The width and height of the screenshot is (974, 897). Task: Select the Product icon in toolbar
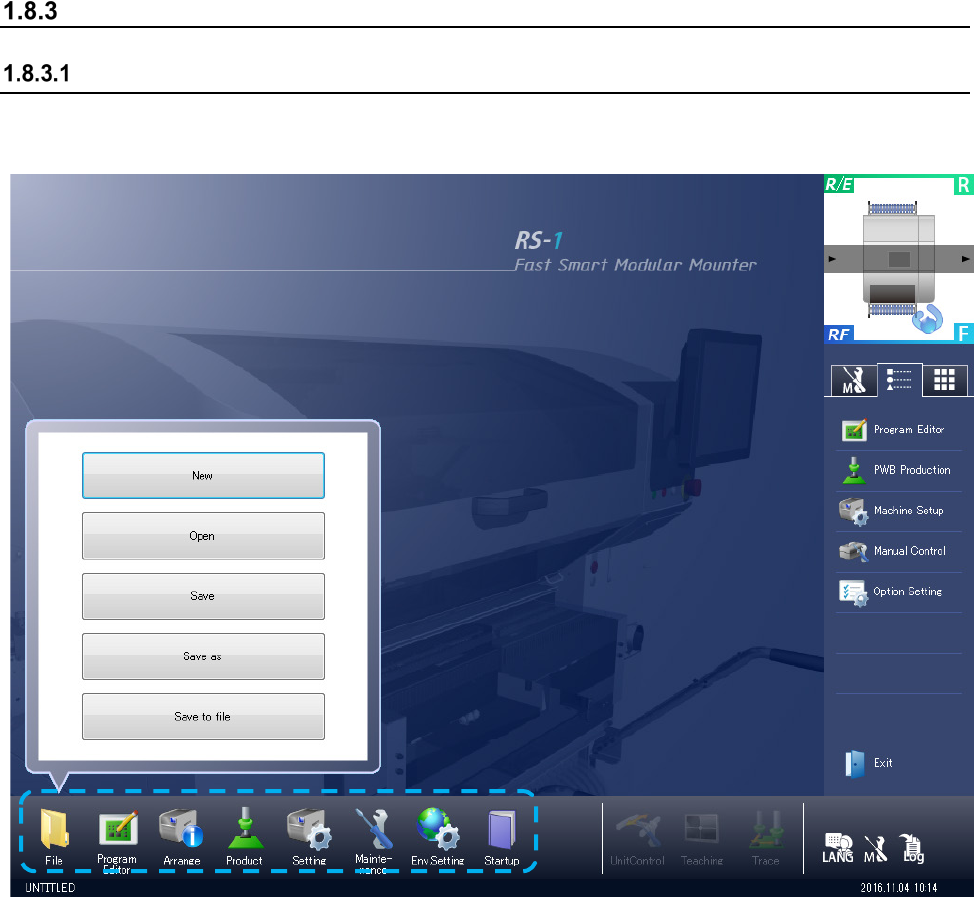click(x=245, y=828)
